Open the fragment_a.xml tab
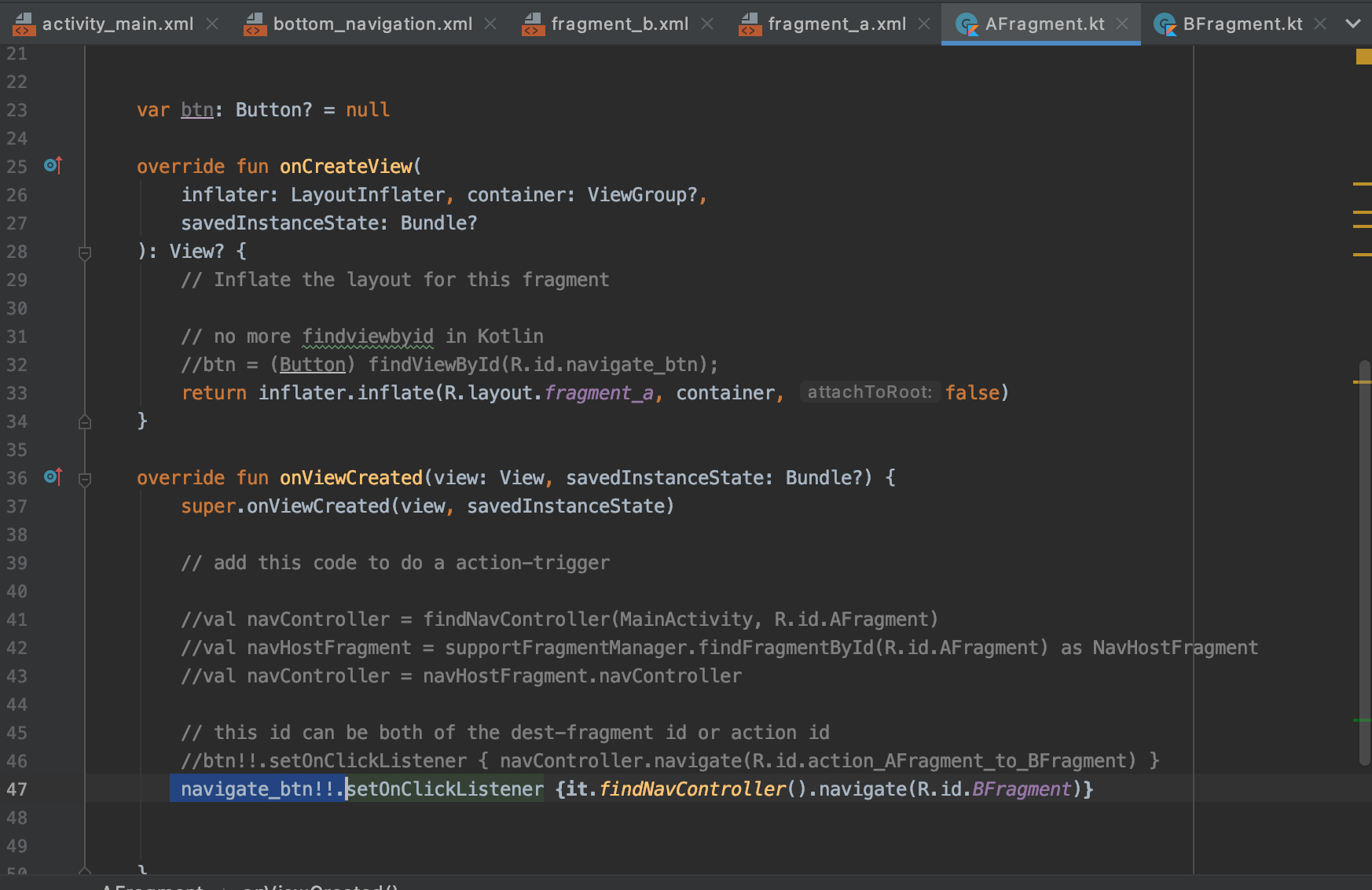1372x890 pixels. tap(837, 24)
